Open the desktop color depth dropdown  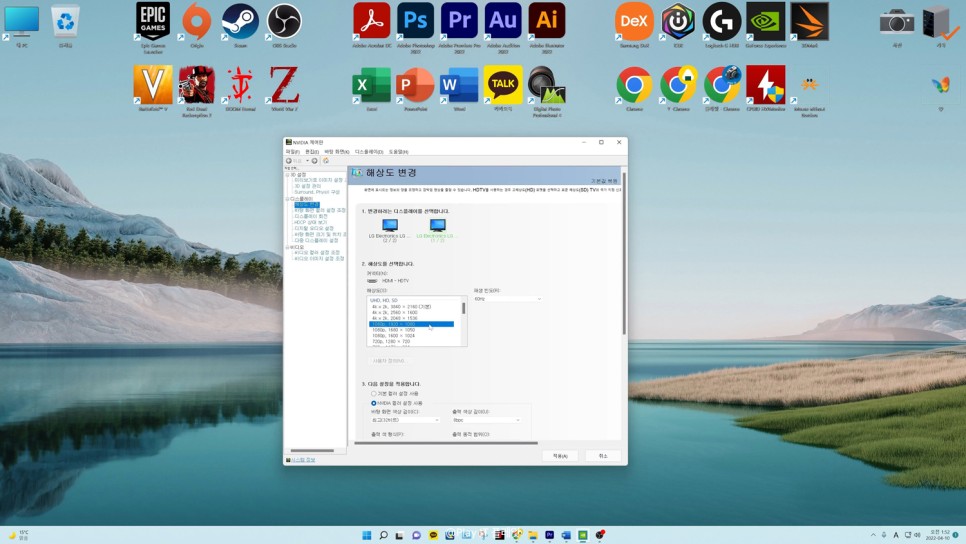click(x=405, y=420)
